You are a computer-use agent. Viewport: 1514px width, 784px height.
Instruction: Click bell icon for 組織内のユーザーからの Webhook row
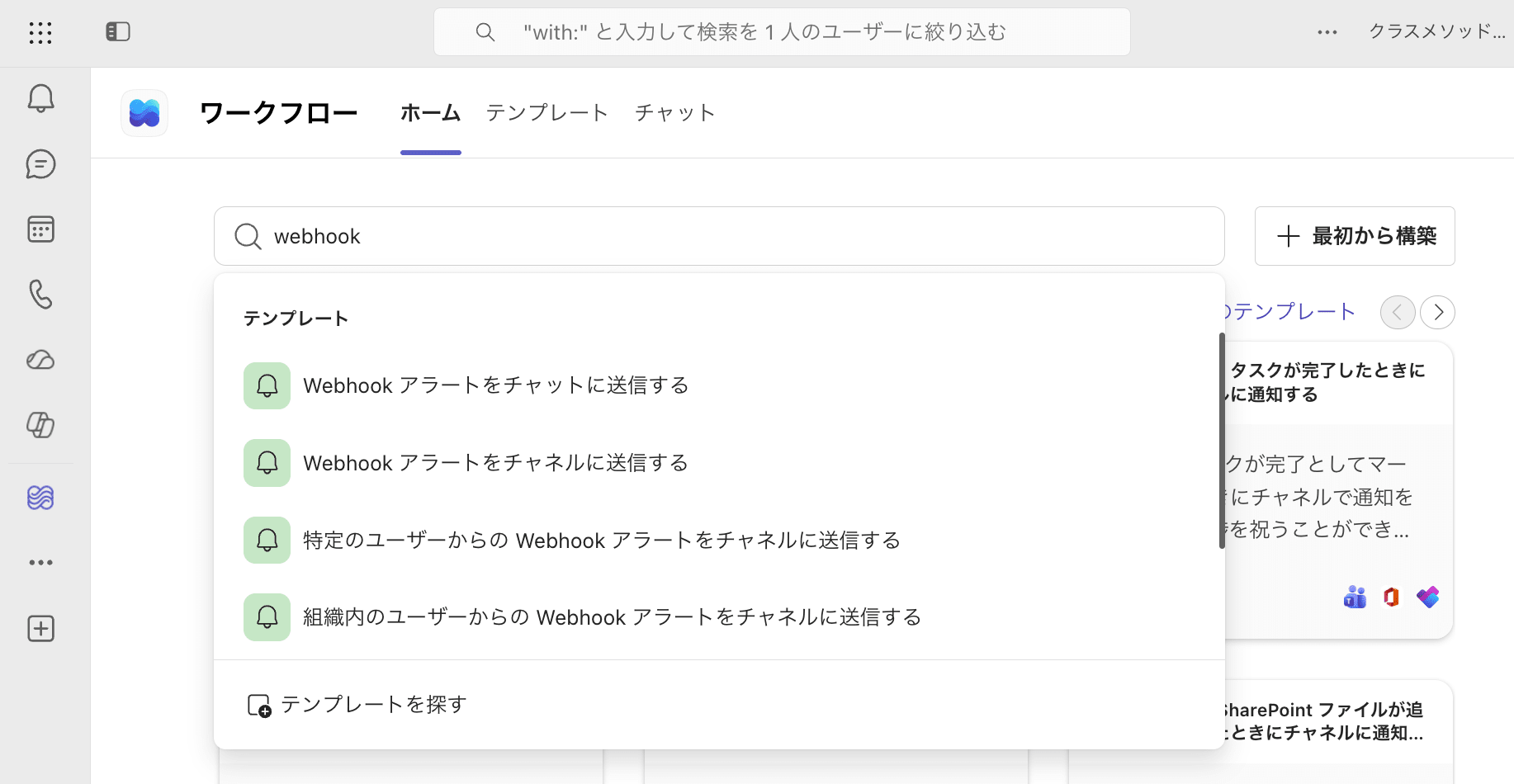[x=267, y=617]
